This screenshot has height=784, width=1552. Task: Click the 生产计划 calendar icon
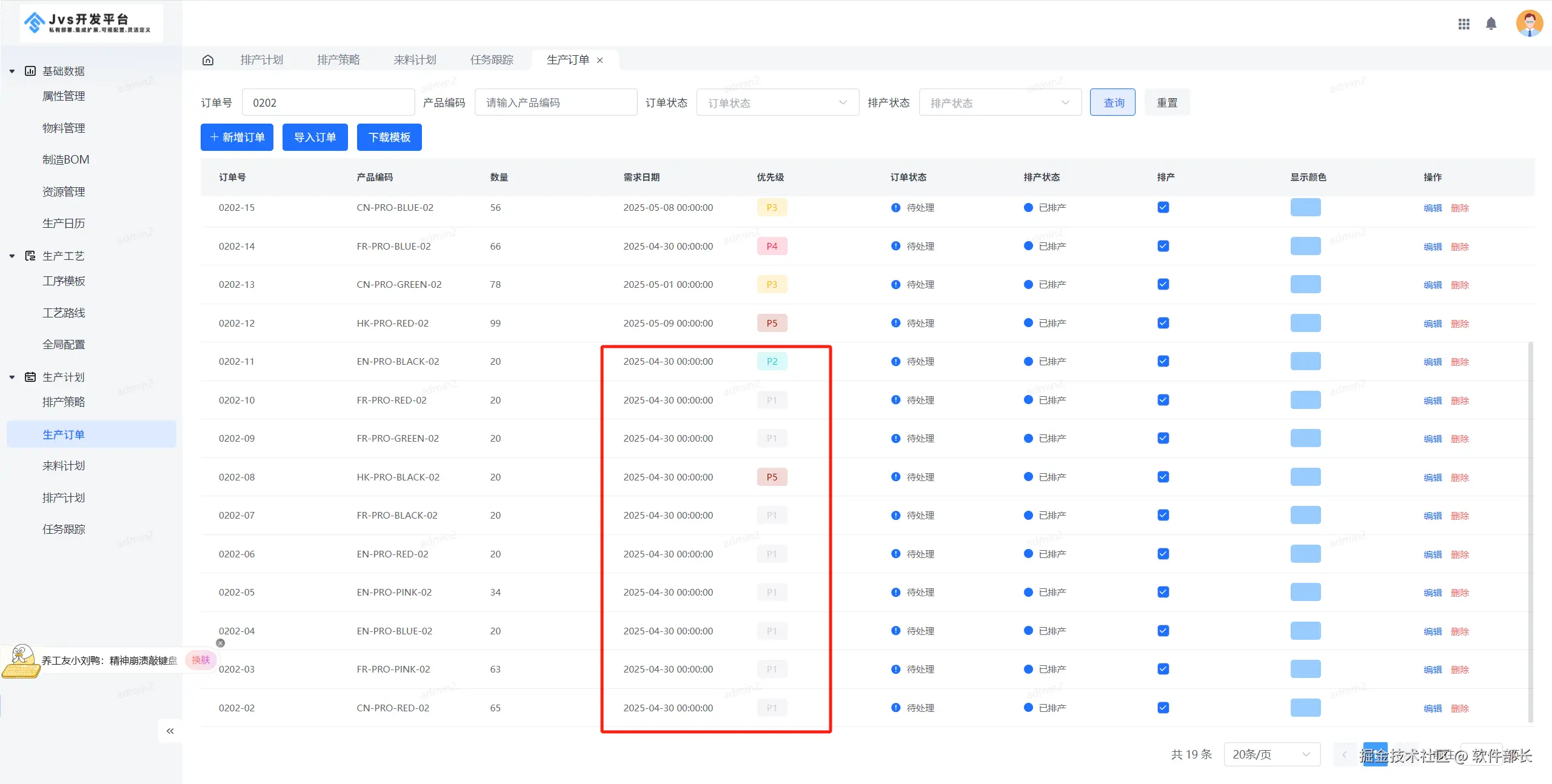(x=30, y=377)
